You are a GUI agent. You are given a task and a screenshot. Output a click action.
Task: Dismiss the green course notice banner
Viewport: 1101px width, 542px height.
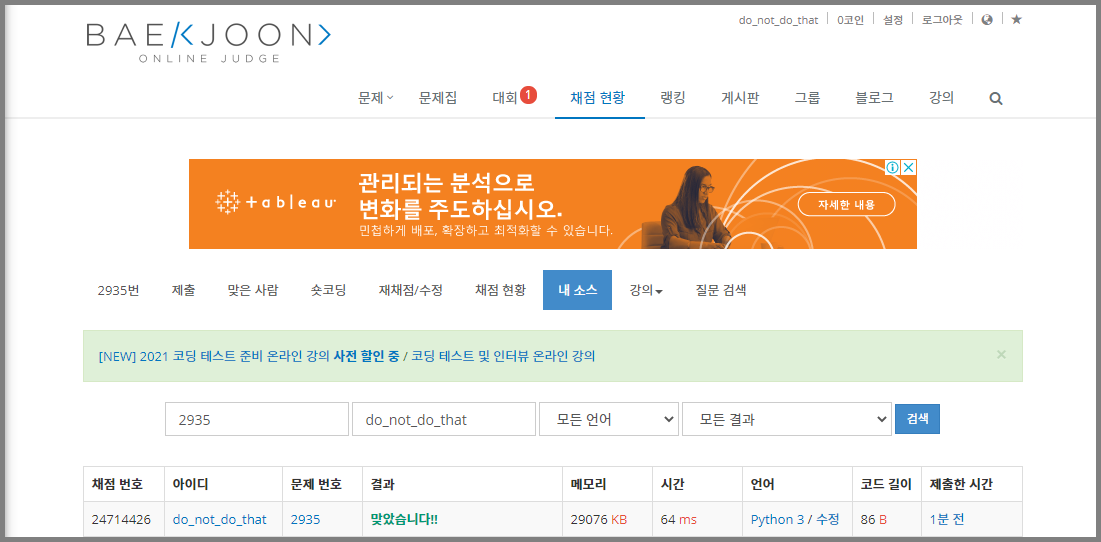point(1001,355)
